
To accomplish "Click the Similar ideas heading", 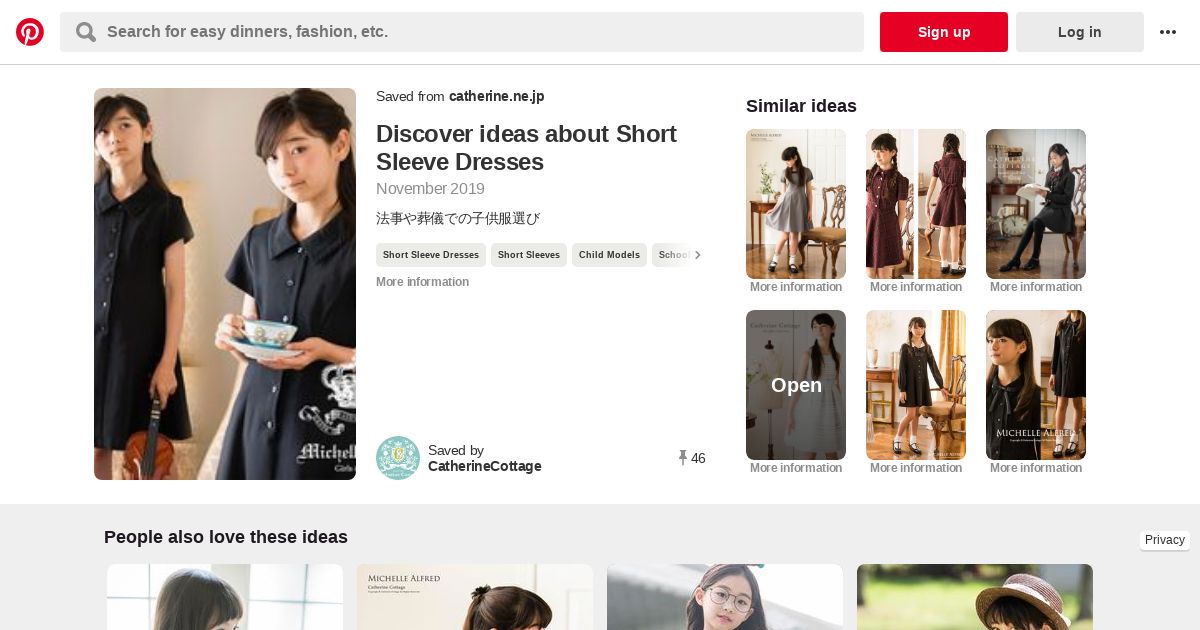I will tap(801, 106).
